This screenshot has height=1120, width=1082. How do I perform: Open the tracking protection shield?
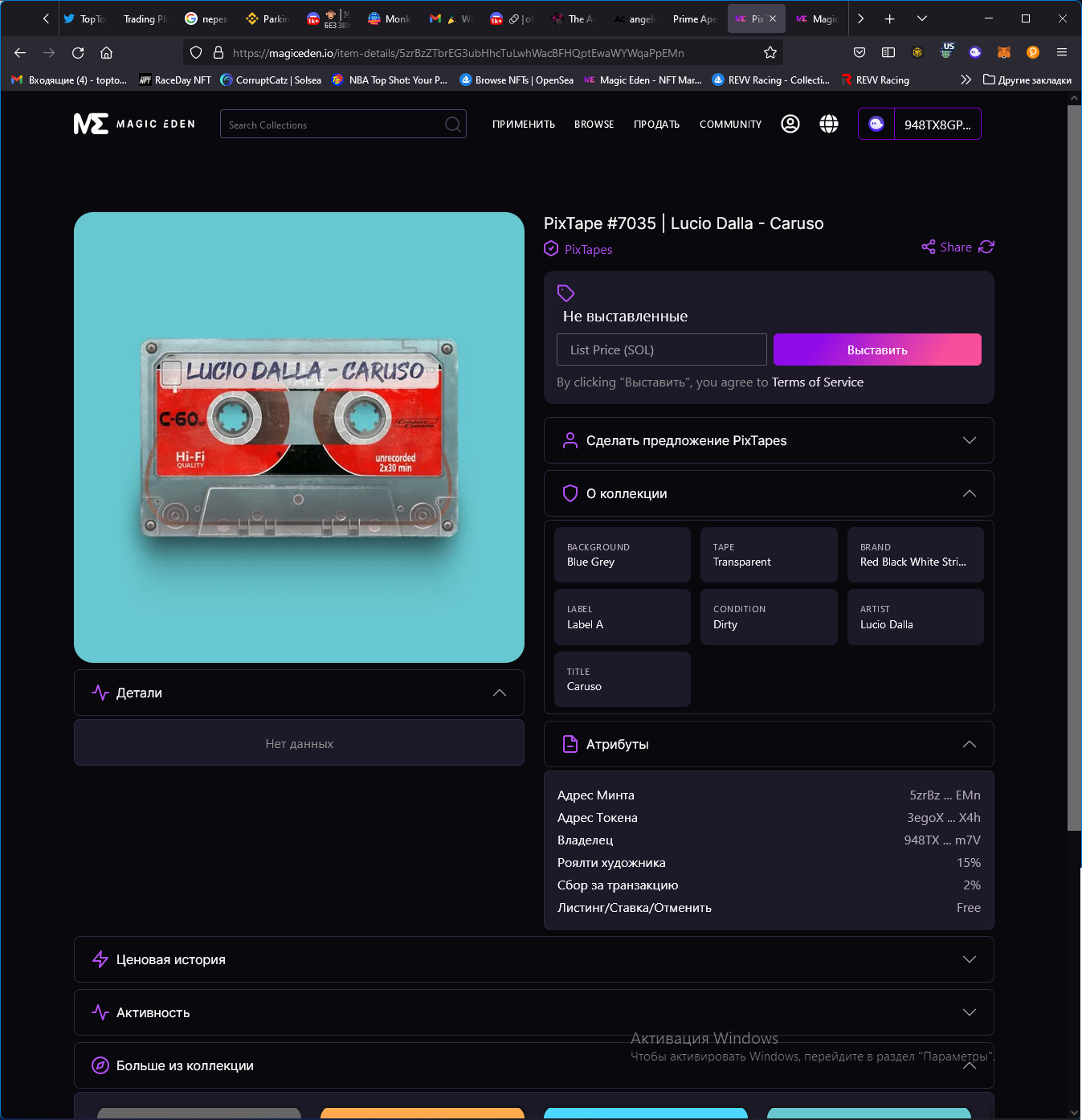tap(196, 53)
